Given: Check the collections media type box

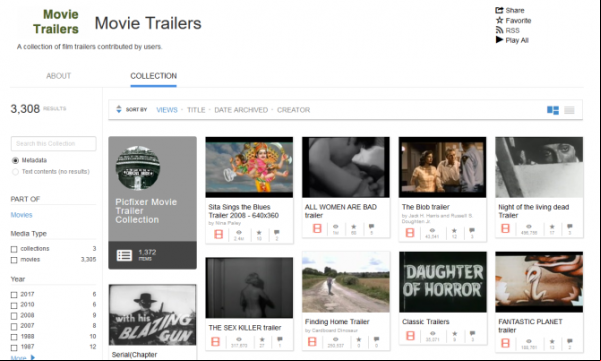Looking at the screenshot, I should coord(14,249).
